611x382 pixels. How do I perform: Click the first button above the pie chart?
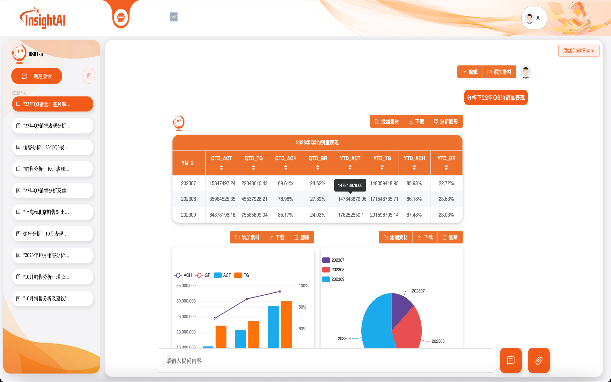396,237
